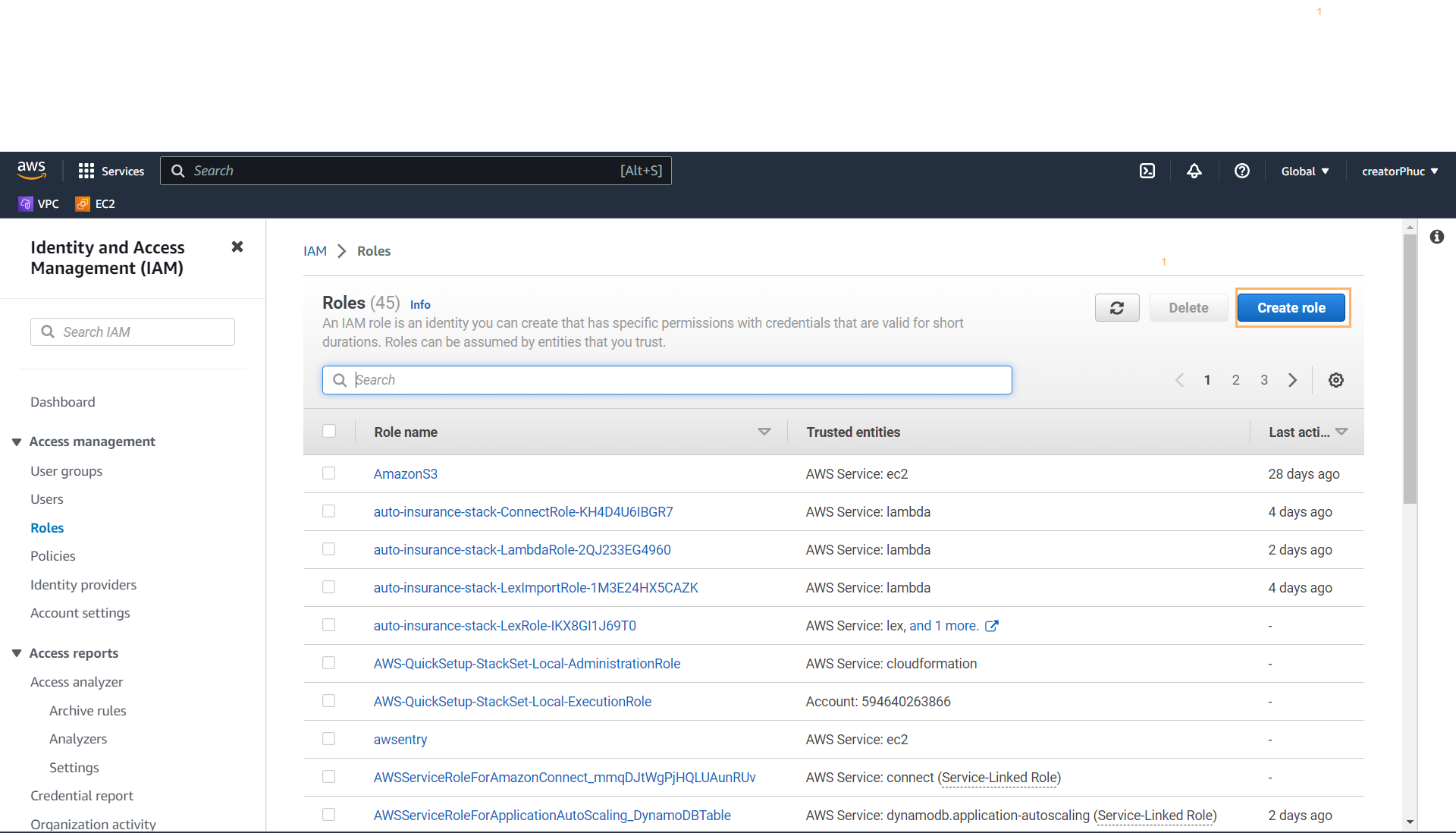This screenshot has width=1456, height=833.
Task: Select Roles in the sidebar
Action: pyautogui.click(x=47, y=528)
